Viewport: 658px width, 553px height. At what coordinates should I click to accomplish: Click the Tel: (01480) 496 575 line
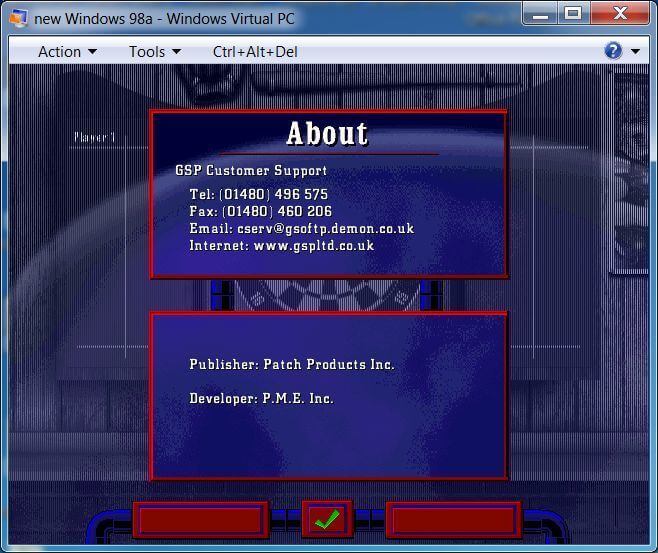click(258, 194)
